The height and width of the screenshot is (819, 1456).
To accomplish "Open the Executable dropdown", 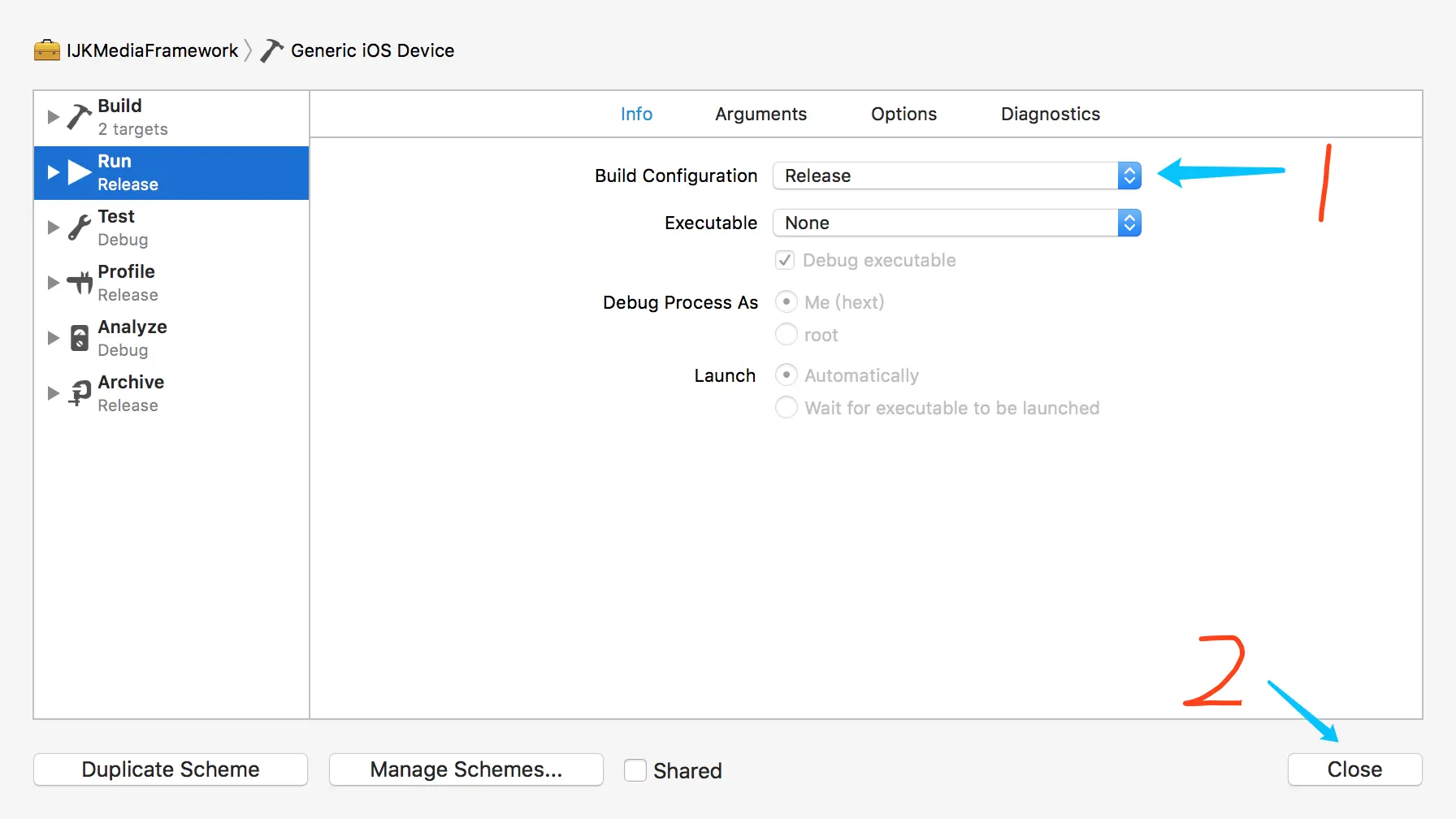I will coord(956,223).
